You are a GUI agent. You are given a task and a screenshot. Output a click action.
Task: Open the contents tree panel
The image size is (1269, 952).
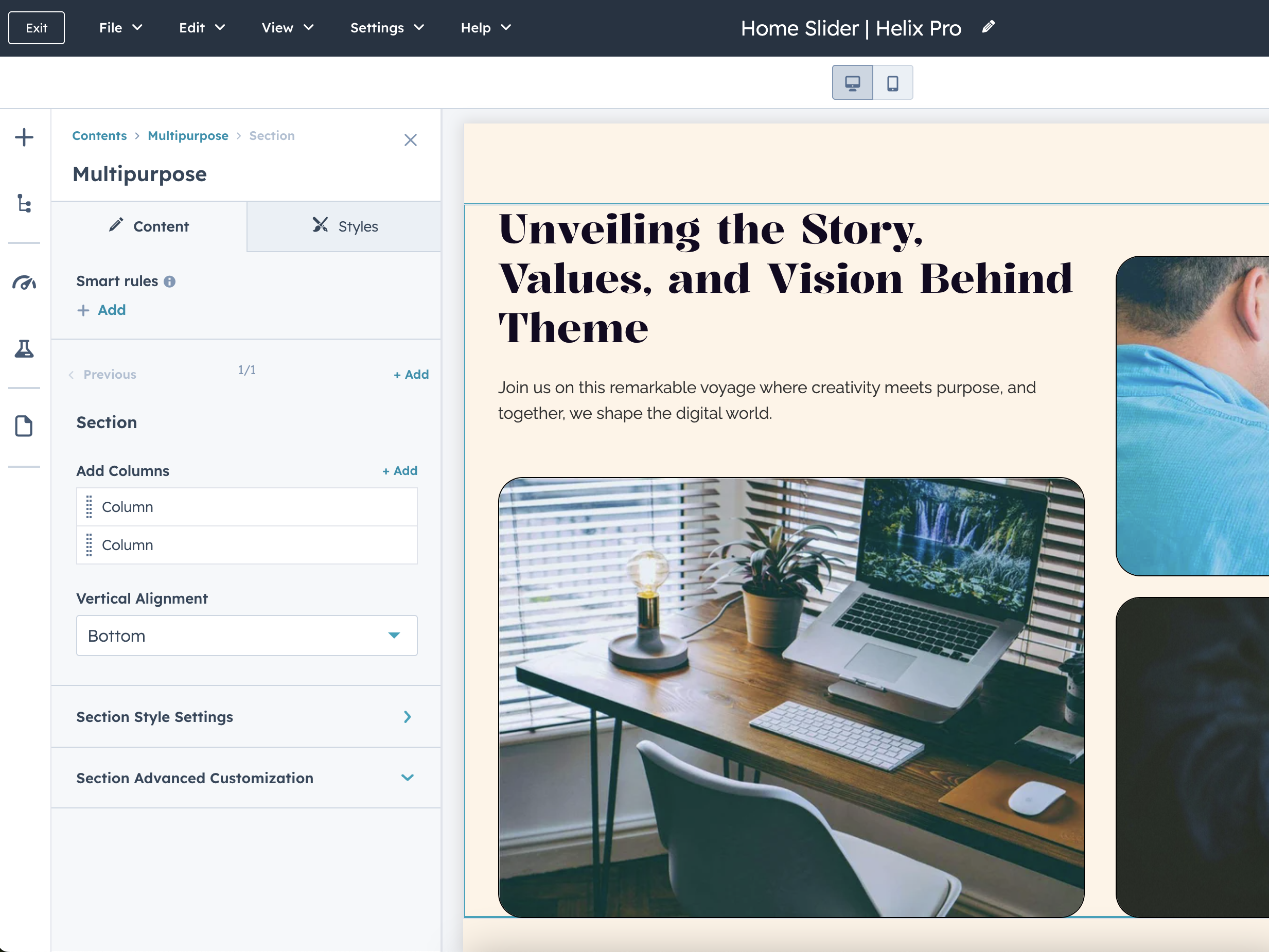pos(24,204)
